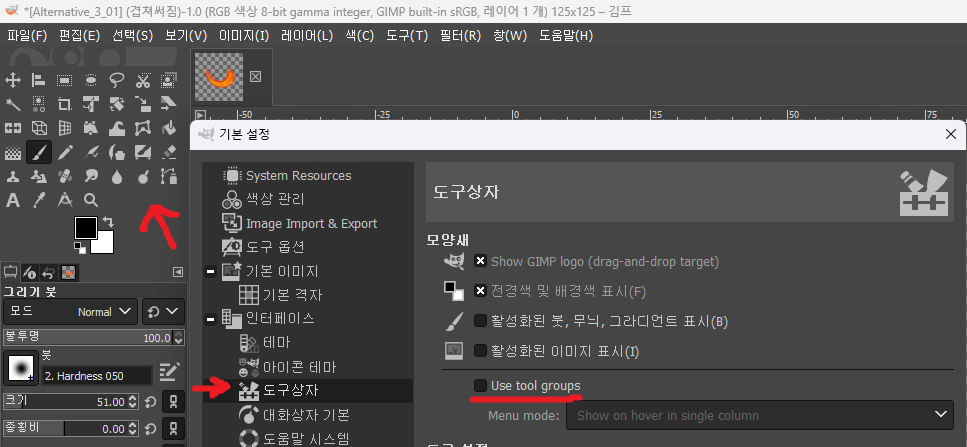Enable 활성화된 이미지 표시 checkbox
This screenshot has height=447, width=967.
tap(480, 351)
